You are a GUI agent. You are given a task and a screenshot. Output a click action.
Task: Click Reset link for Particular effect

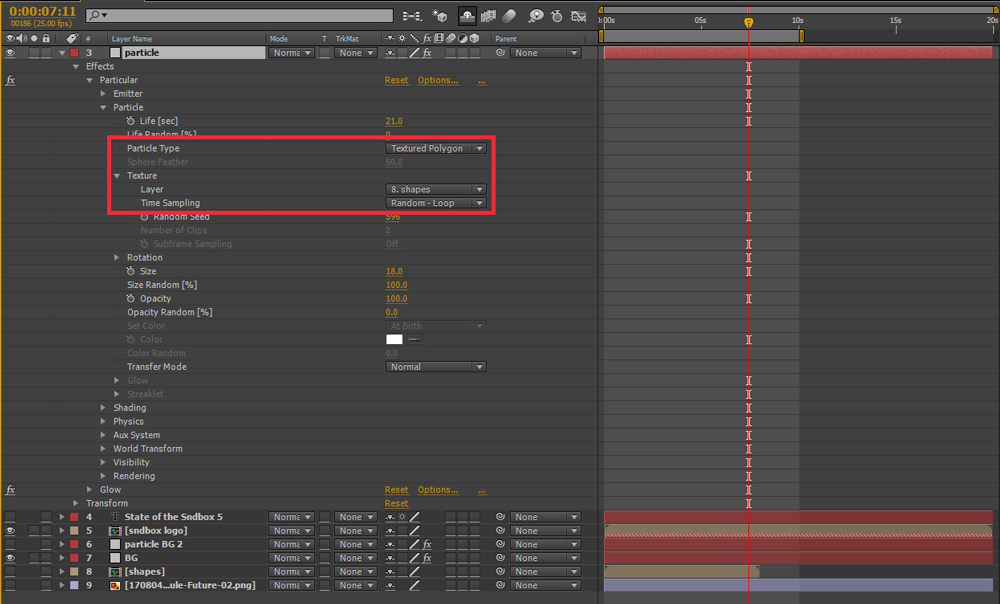(396, 80)
